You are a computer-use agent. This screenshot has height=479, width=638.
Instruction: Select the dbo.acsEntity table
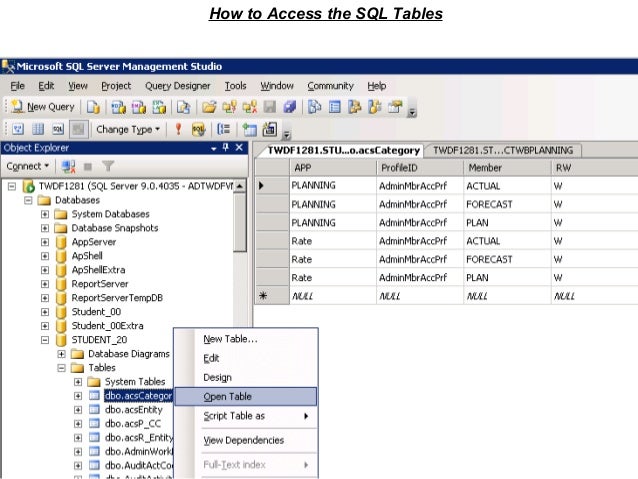tap(133, 410)
